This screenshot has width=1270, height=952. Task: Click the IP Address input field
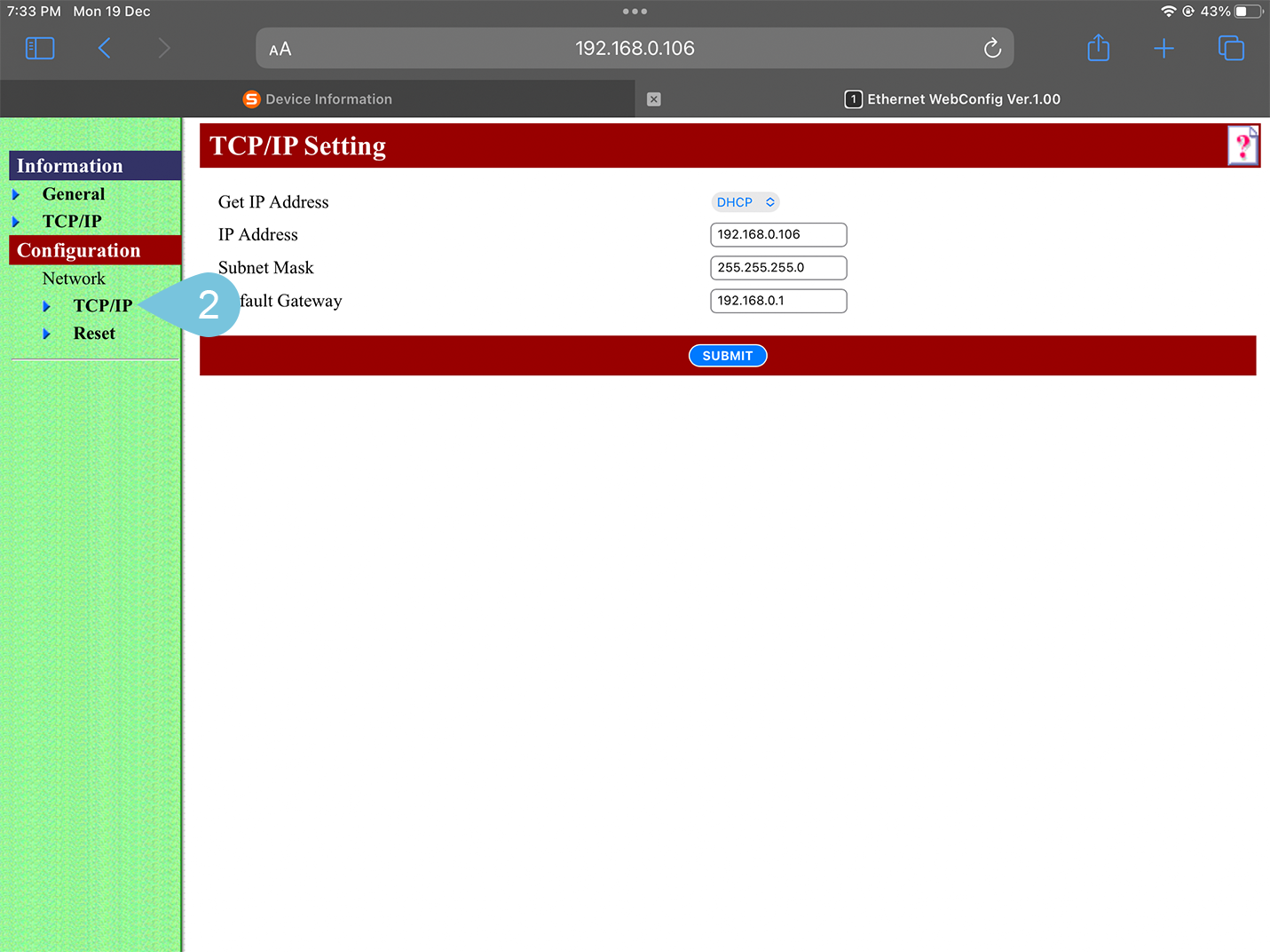point(778,235)
